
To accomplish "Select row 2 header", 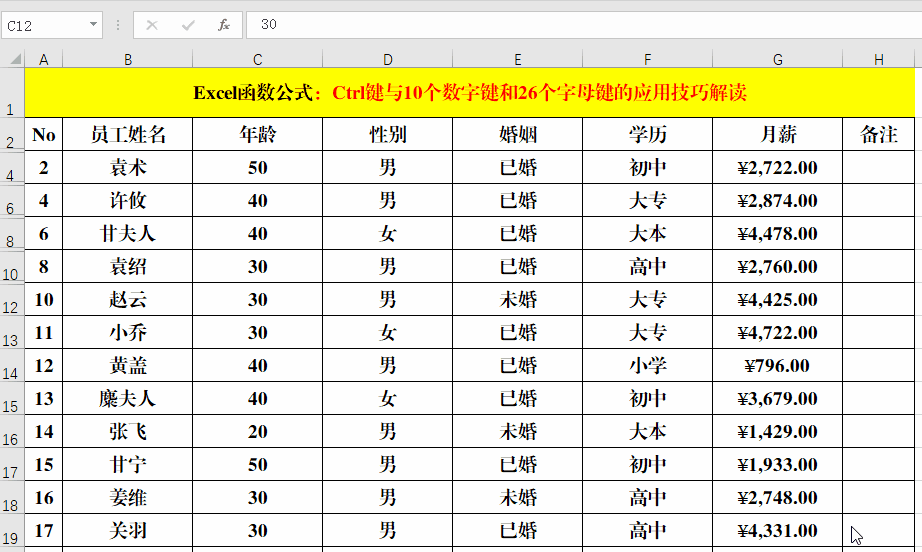I will [x=12, y=134].
